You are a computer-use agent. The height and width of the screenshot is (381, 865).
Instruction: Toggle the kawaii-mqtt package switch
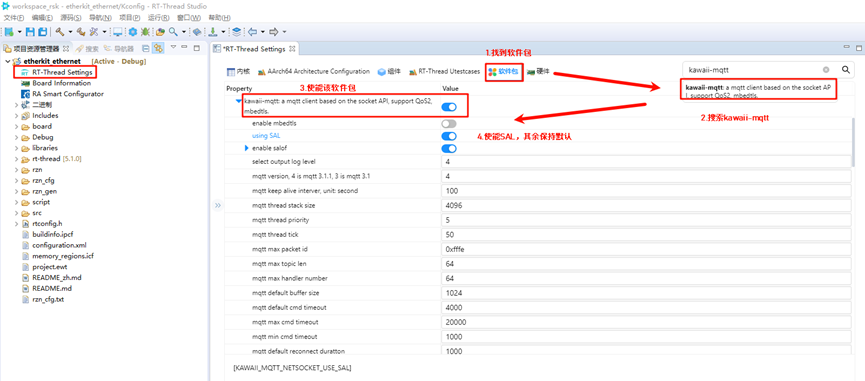[x=449, y=107]
